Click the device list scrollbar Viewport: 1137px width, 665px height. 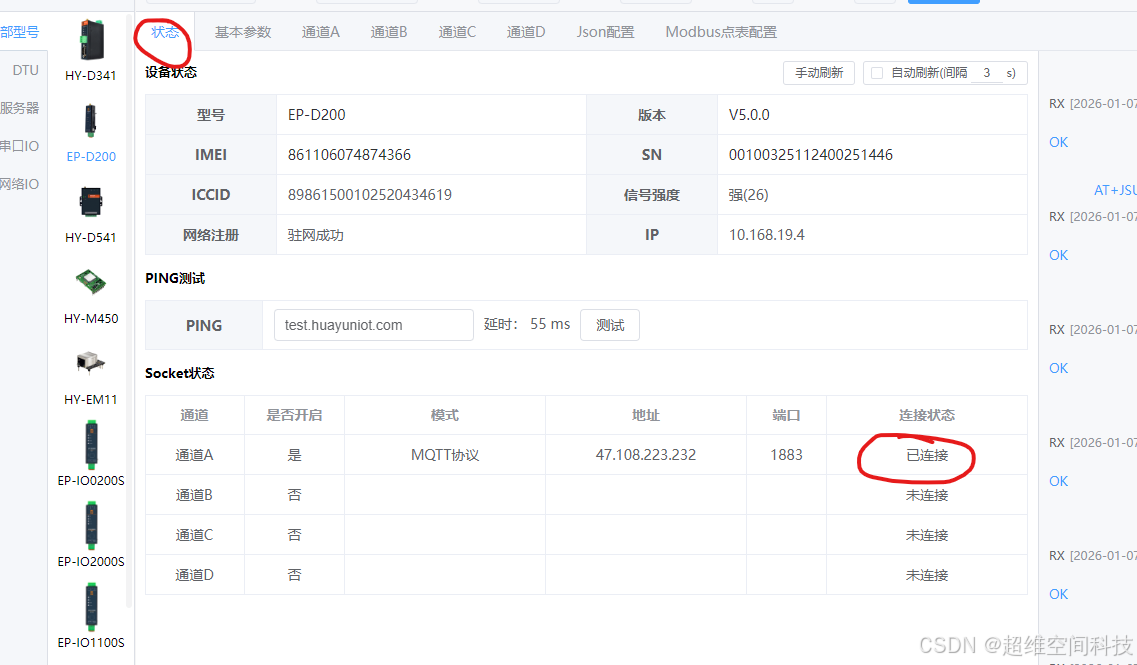click(130, 312)
